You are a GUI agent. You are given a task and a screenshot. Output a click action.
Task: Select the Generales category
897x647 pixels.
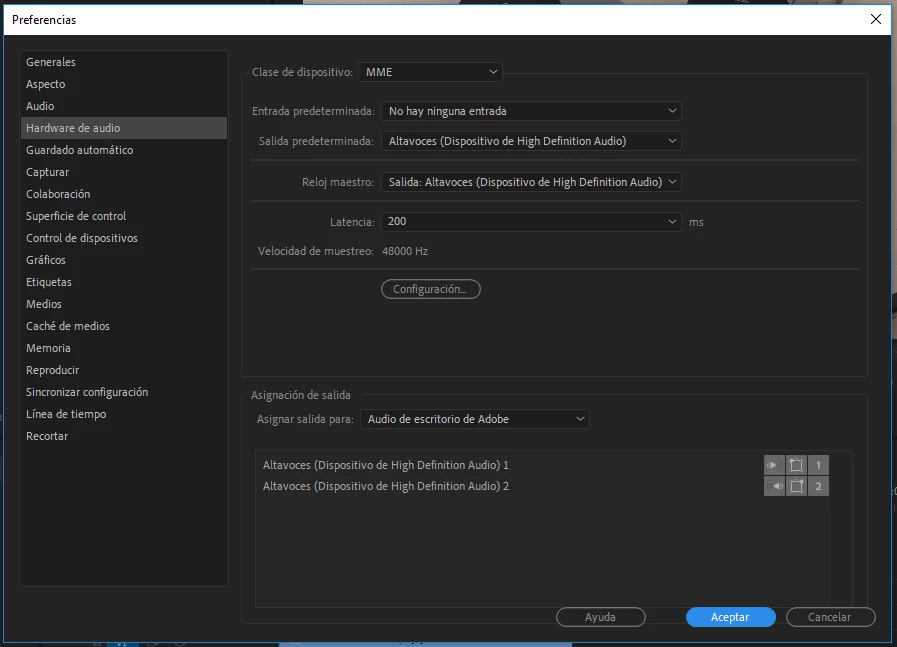pyautogui.click(x=124, y=62)
